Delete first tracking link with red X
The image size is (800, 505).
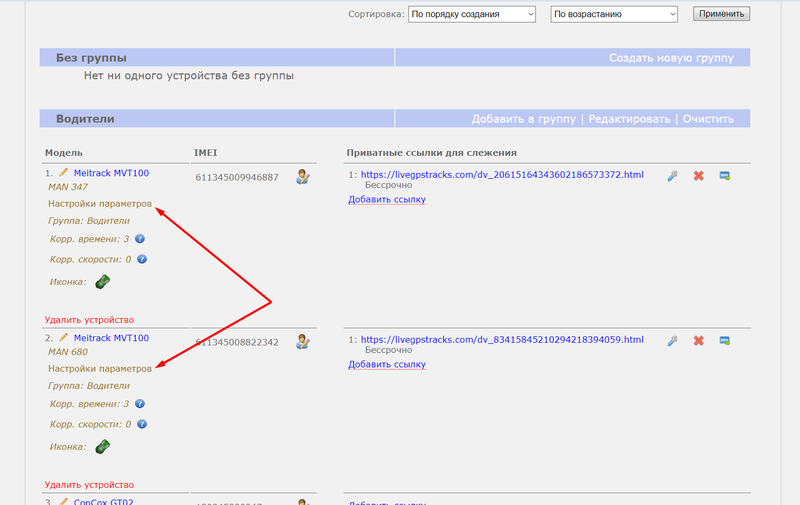click(698, 175)
